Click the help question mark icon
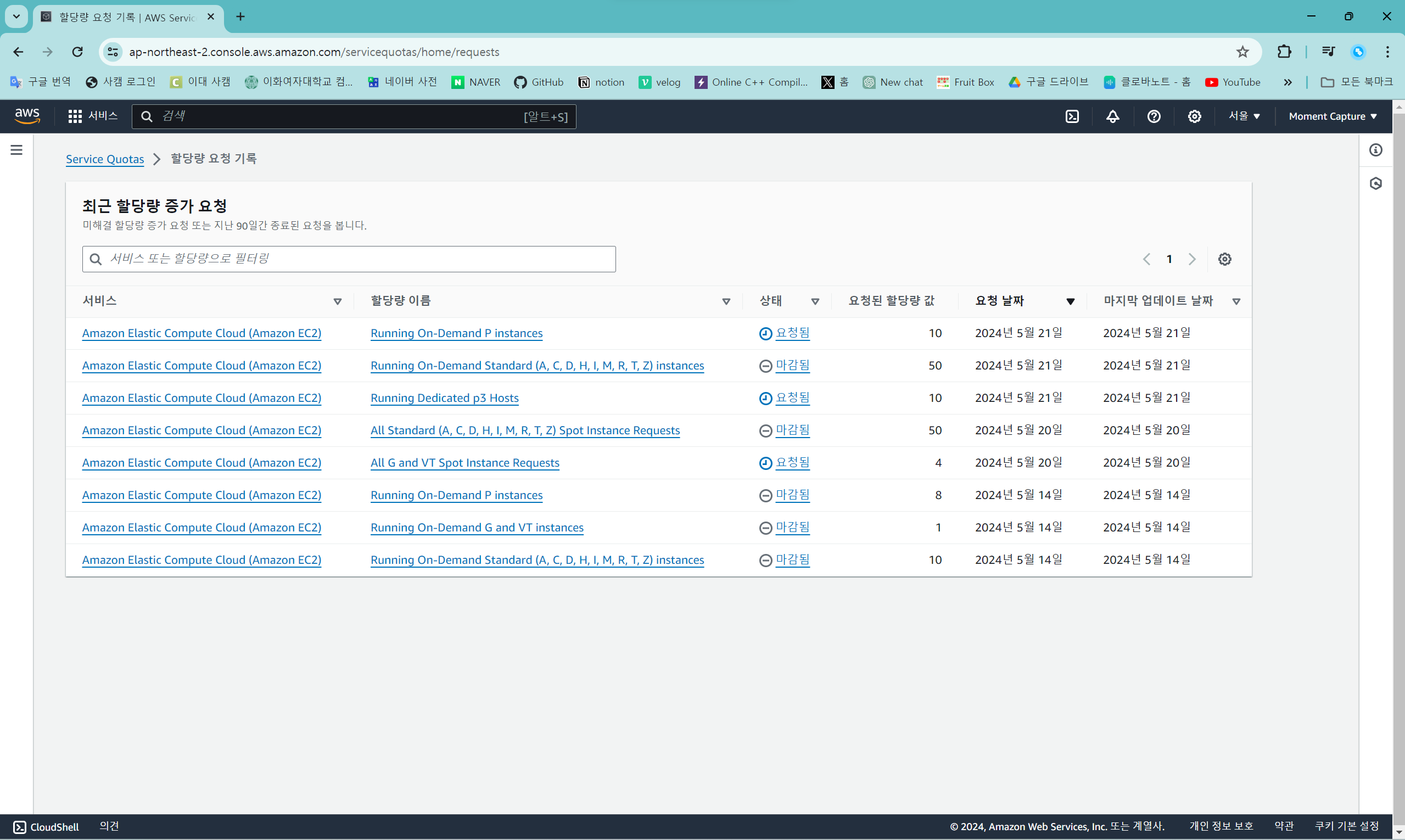Viewport: 1405px width, 840px height. [x=1153, y=116]
